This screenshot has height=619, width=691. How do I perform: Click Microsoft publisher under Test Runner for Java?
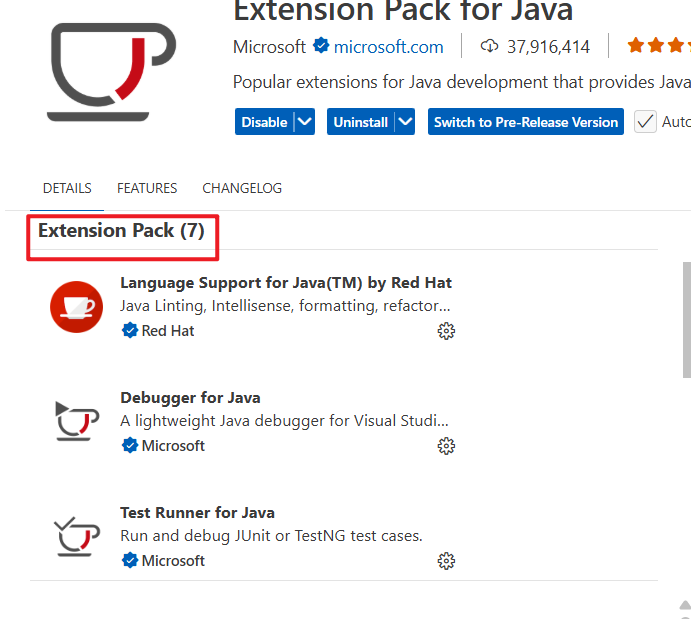pyautogui.click(x=173, y=561)
